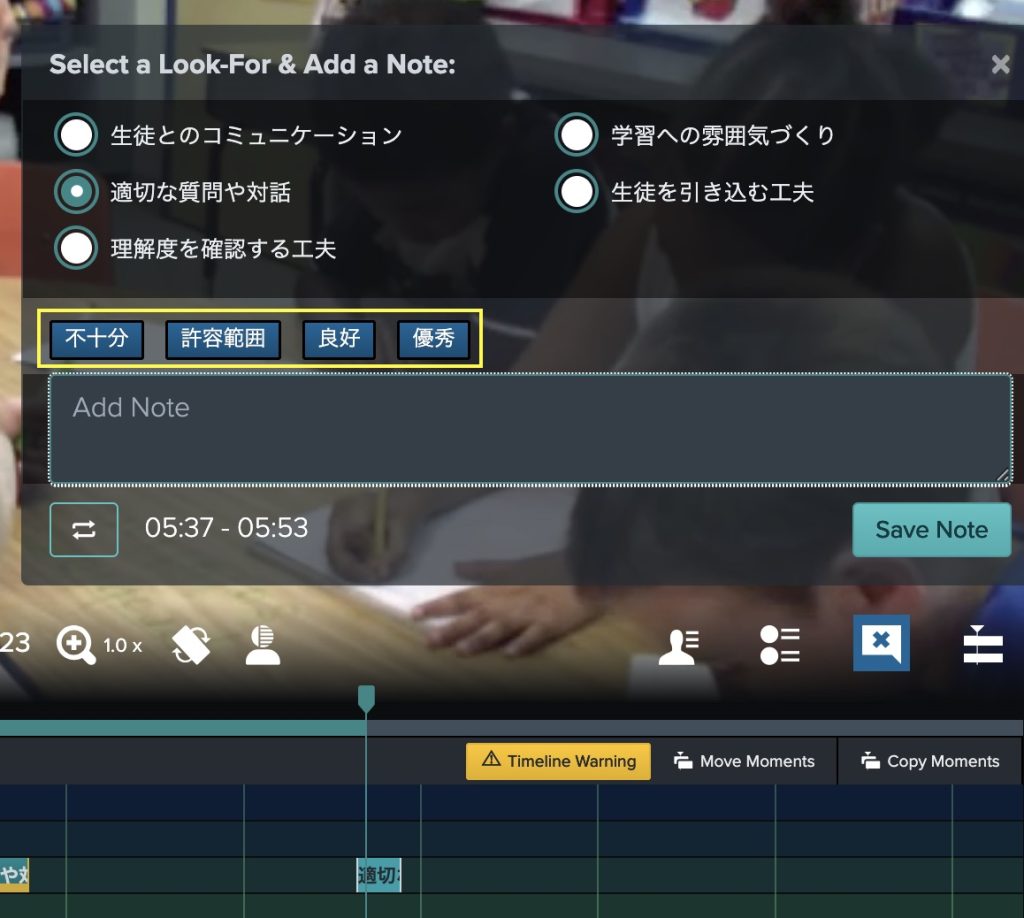Screen dimensions: 1024x918
Task: Toggle the highlighted note bubble icon
Action: click(881, 643)
